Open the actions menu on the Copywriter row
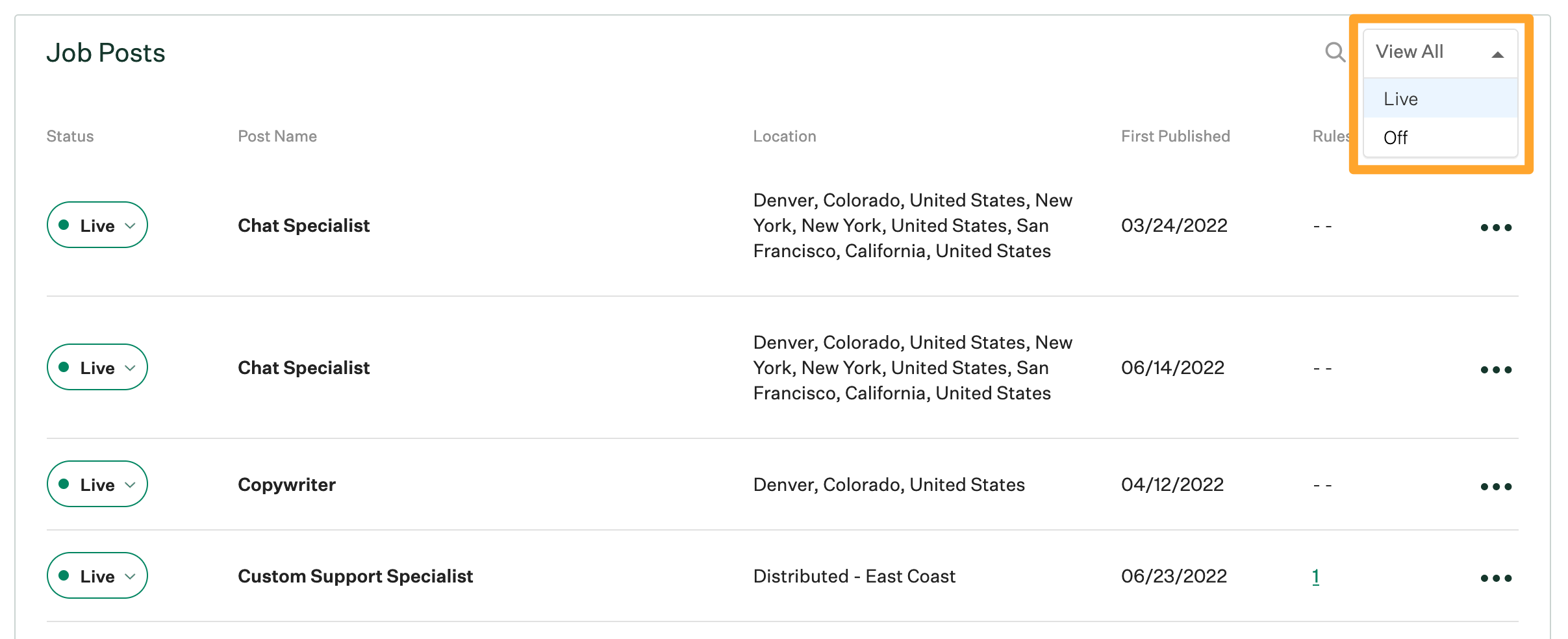 point(1495,486)
